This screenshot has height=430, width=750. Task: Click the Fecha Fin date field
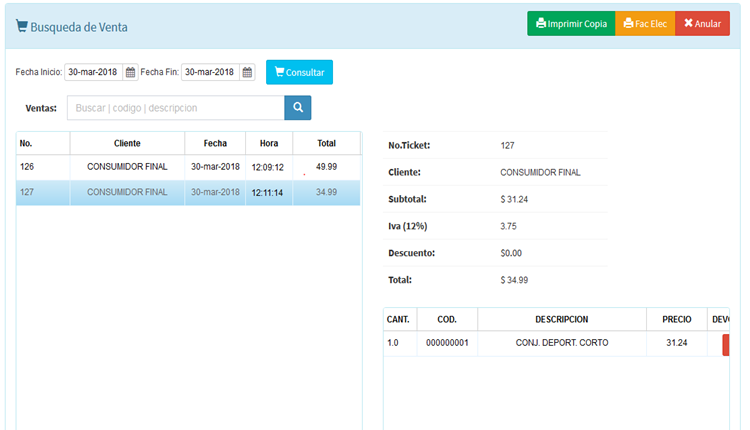[210, 72]
